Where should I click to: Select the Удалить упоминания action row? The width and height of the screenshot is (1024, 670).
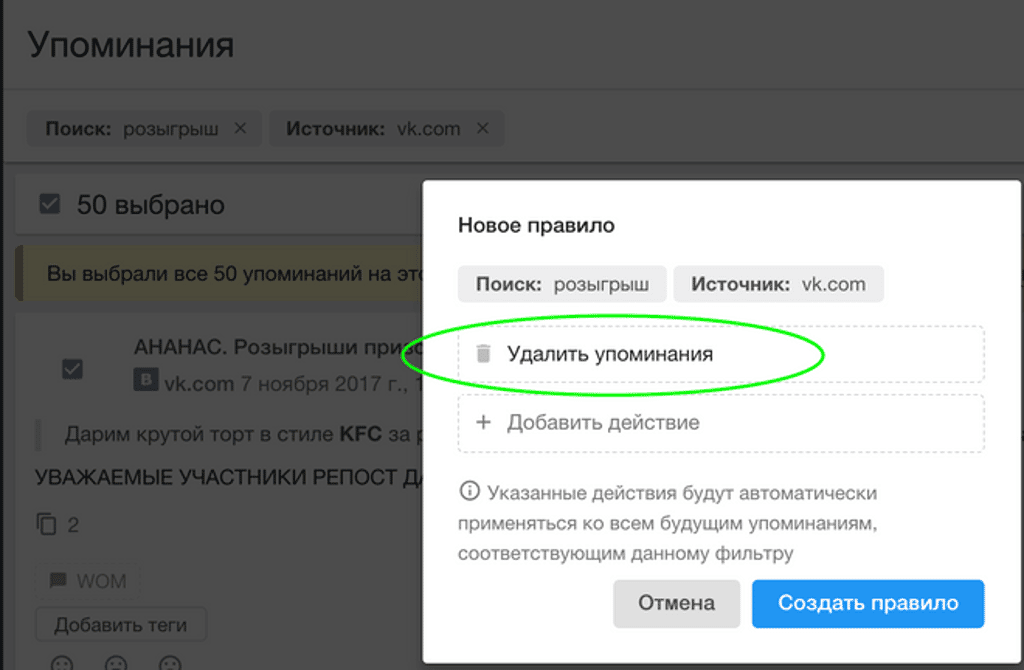pos(721,354)
